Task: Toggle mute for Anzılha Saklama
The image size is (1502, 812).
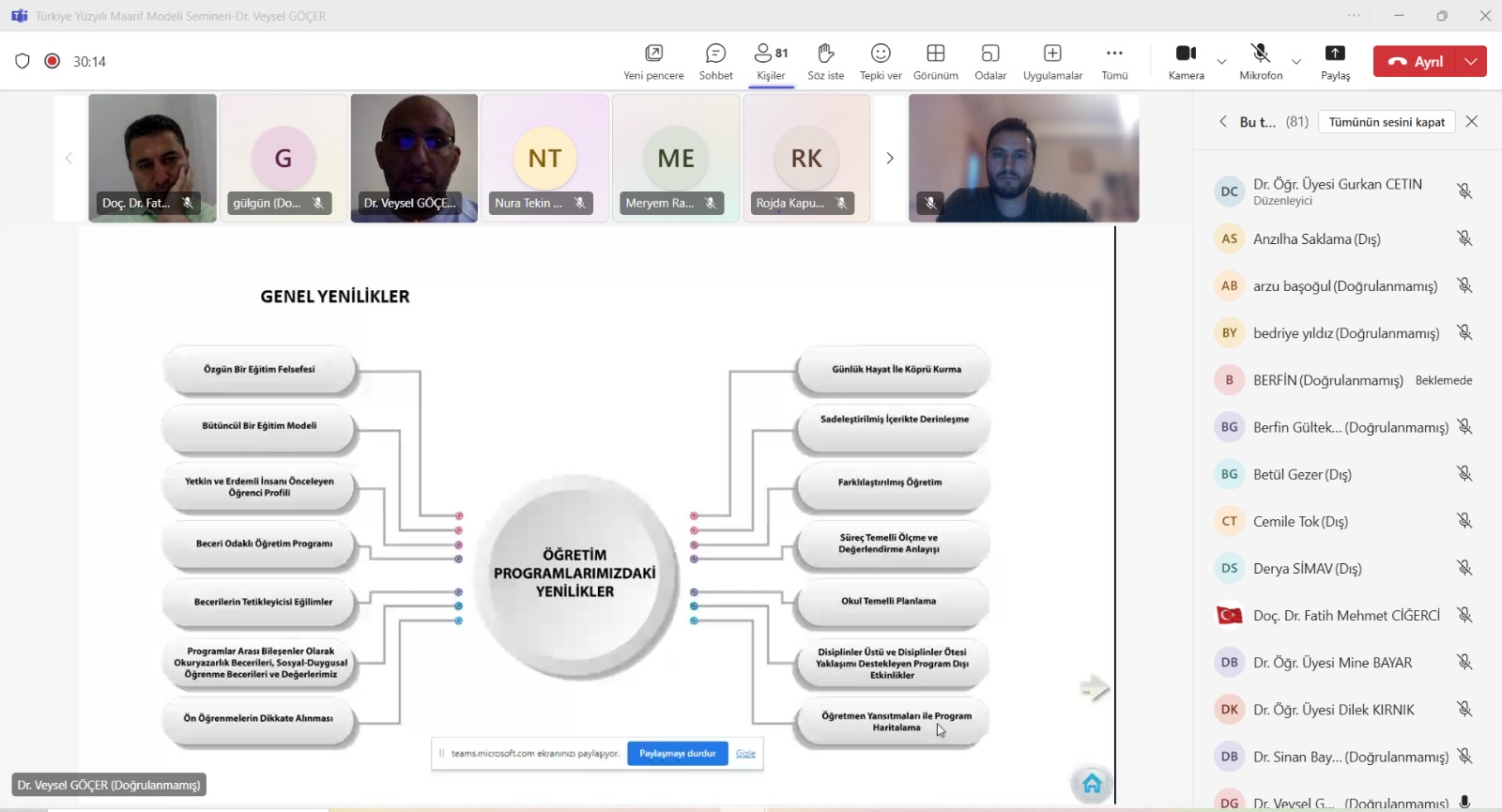Action: click(x=1464, y=238)
